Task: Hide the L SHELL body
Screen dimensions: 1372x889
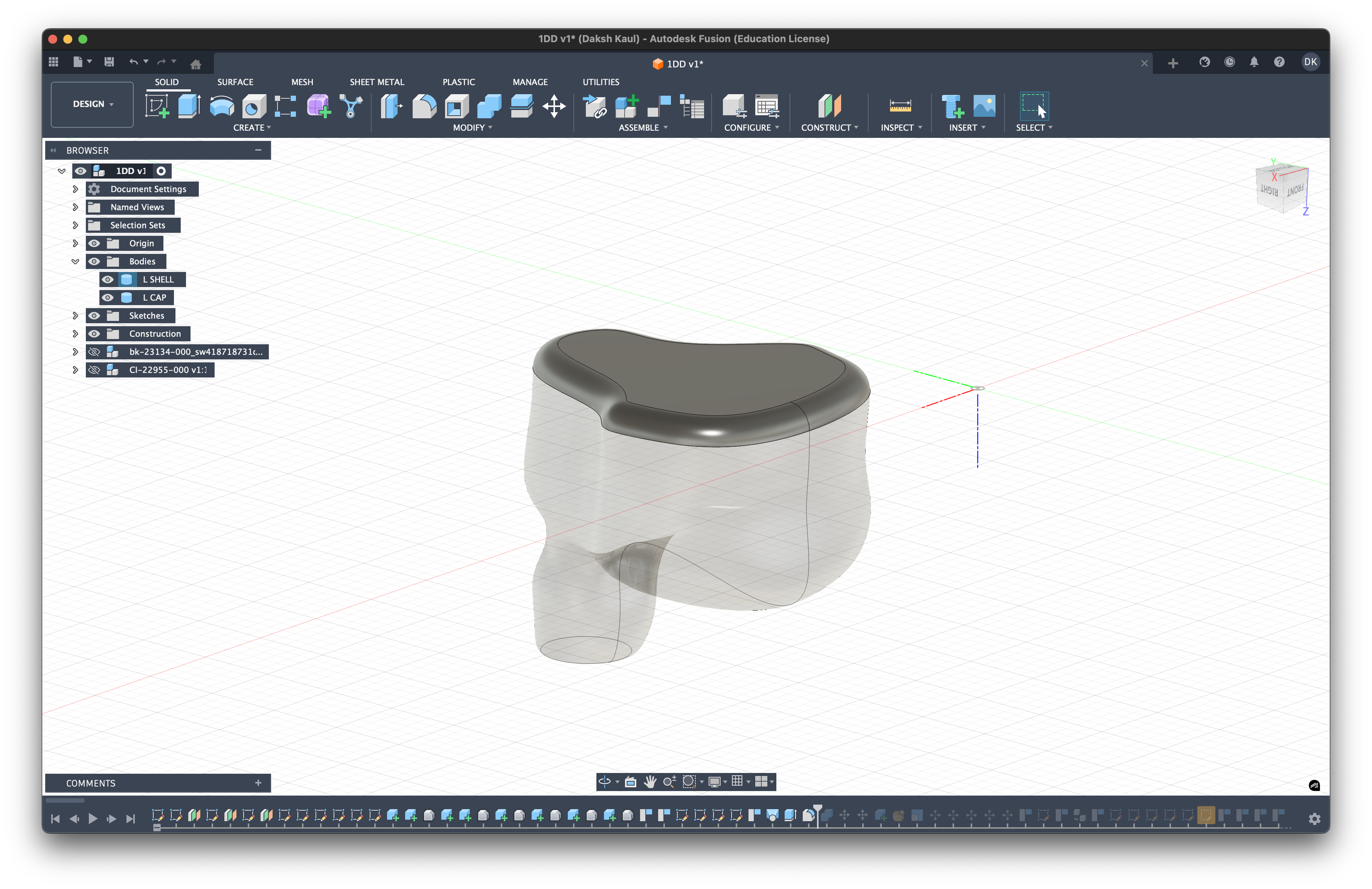Action: click(108, 279)
